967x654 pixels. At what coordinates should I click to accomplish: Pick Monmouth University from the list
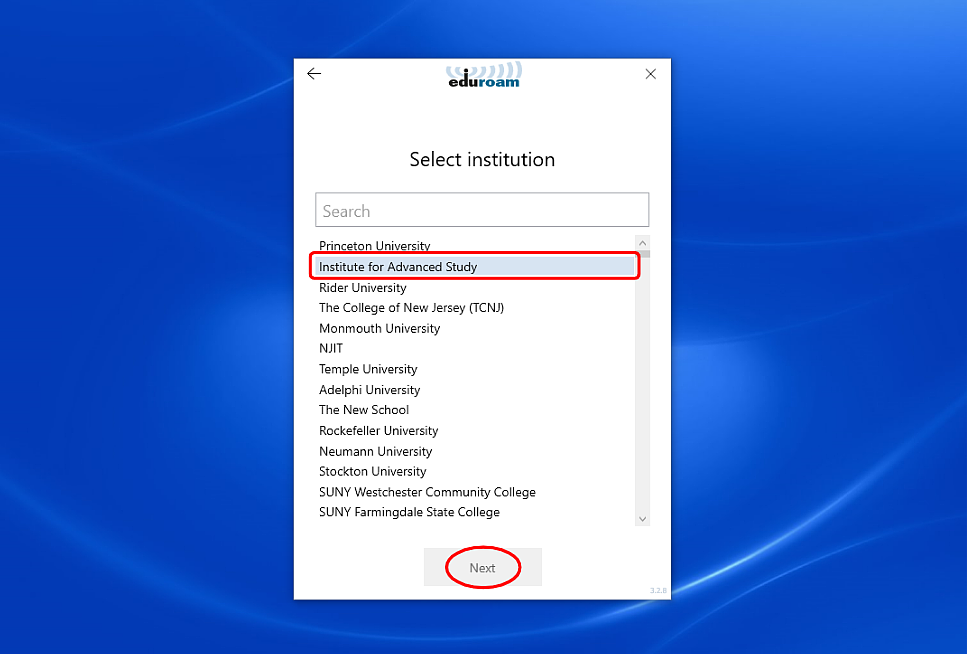tap(379, 328)
